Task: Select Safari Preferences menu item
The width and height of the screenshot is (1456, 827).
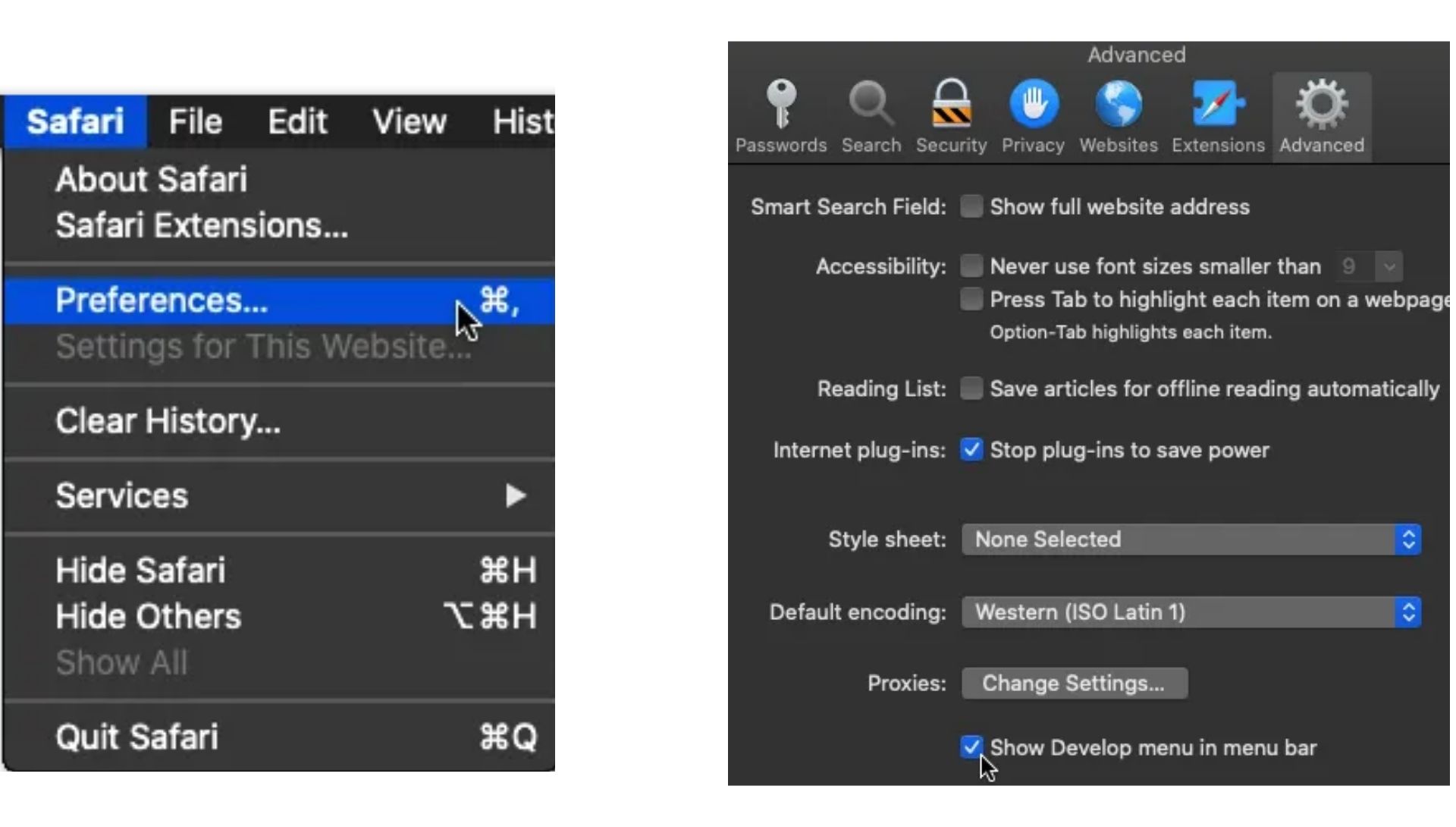Action: coord(162,301)
